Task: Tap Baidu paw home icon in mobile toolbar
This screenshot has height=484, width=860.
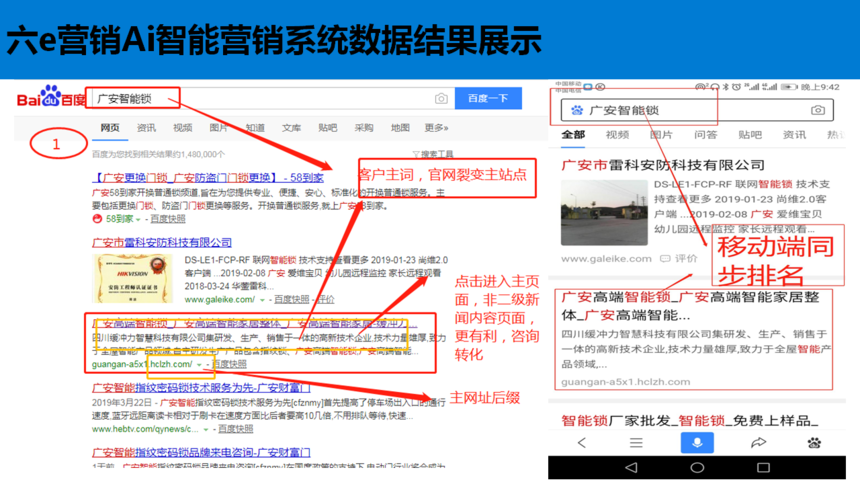Action: coord(814,442)
